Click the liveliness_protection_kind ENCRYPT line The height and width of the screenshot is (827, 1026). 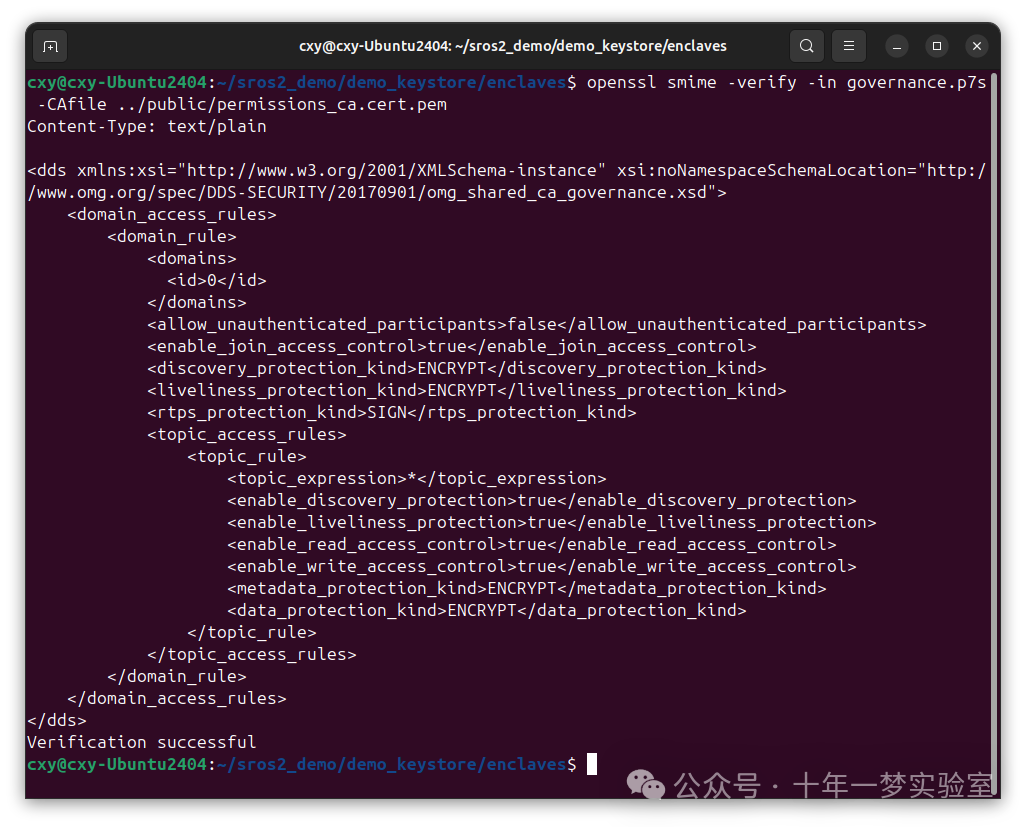tap(467, 391)
